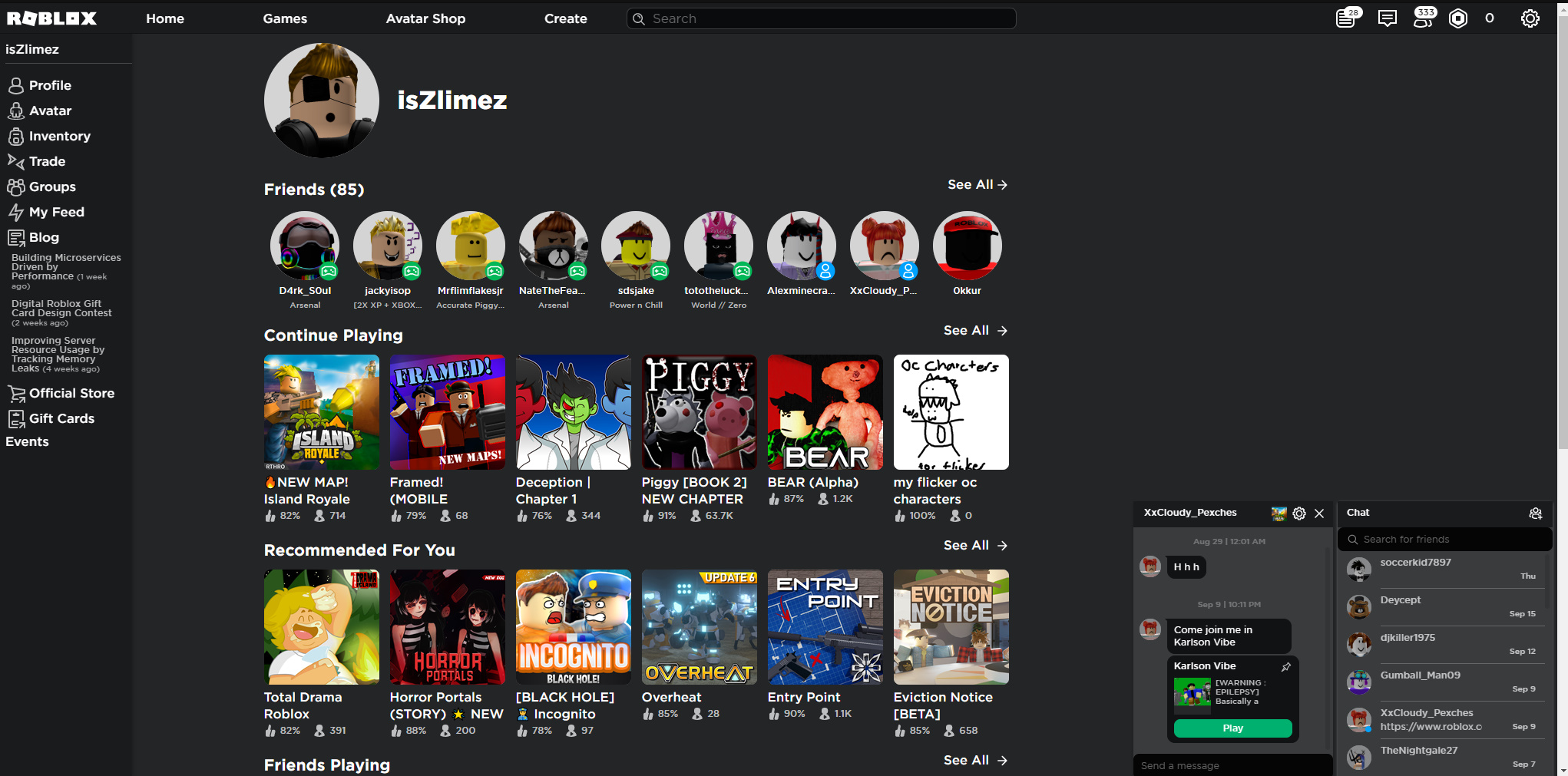Screen dimensions: 1568x776
Task: Play Karlson Vibe from chat
Action: tap(1232, 728)
